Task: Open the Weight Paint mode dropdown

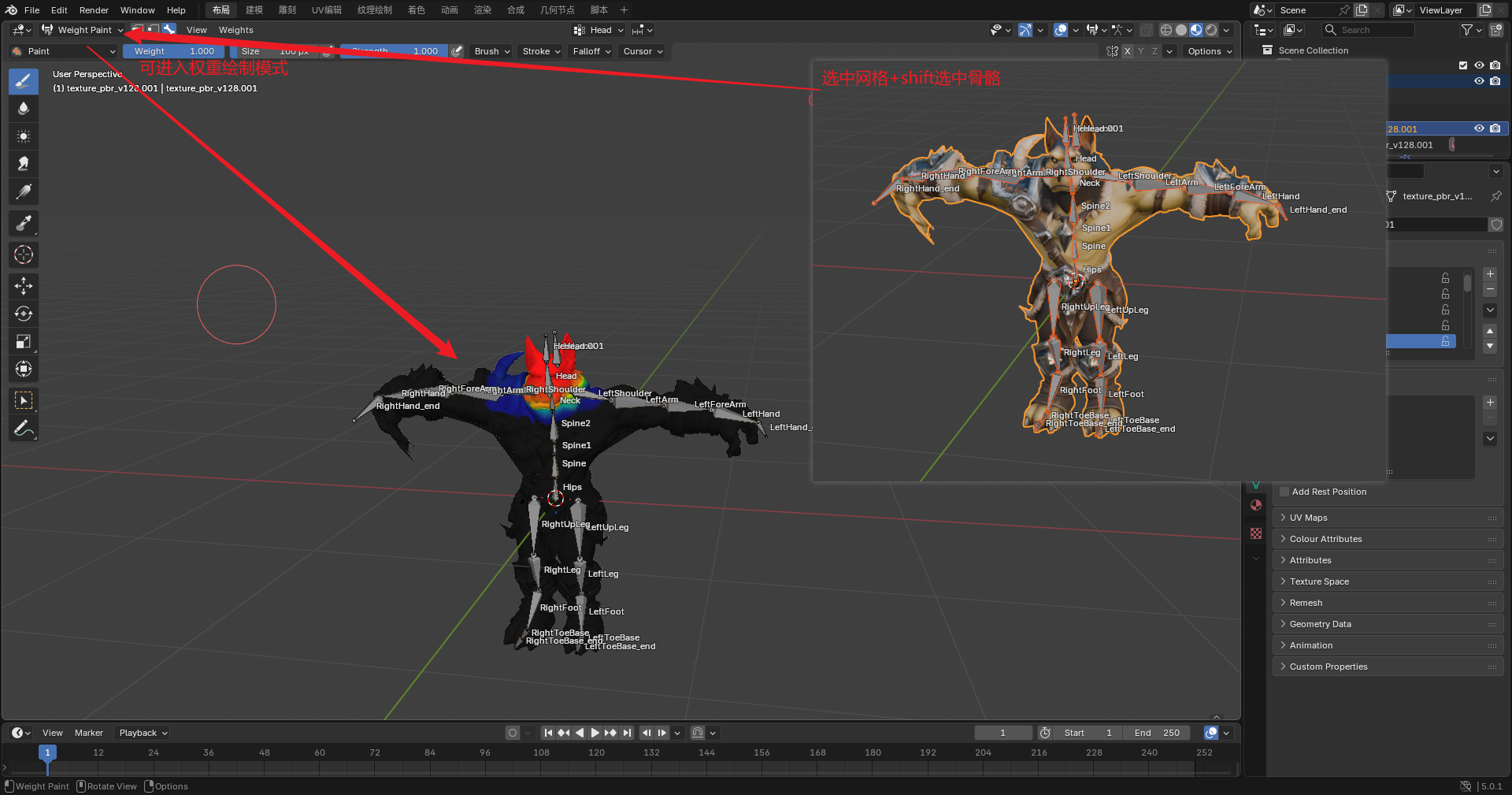Action: [83, 30]
